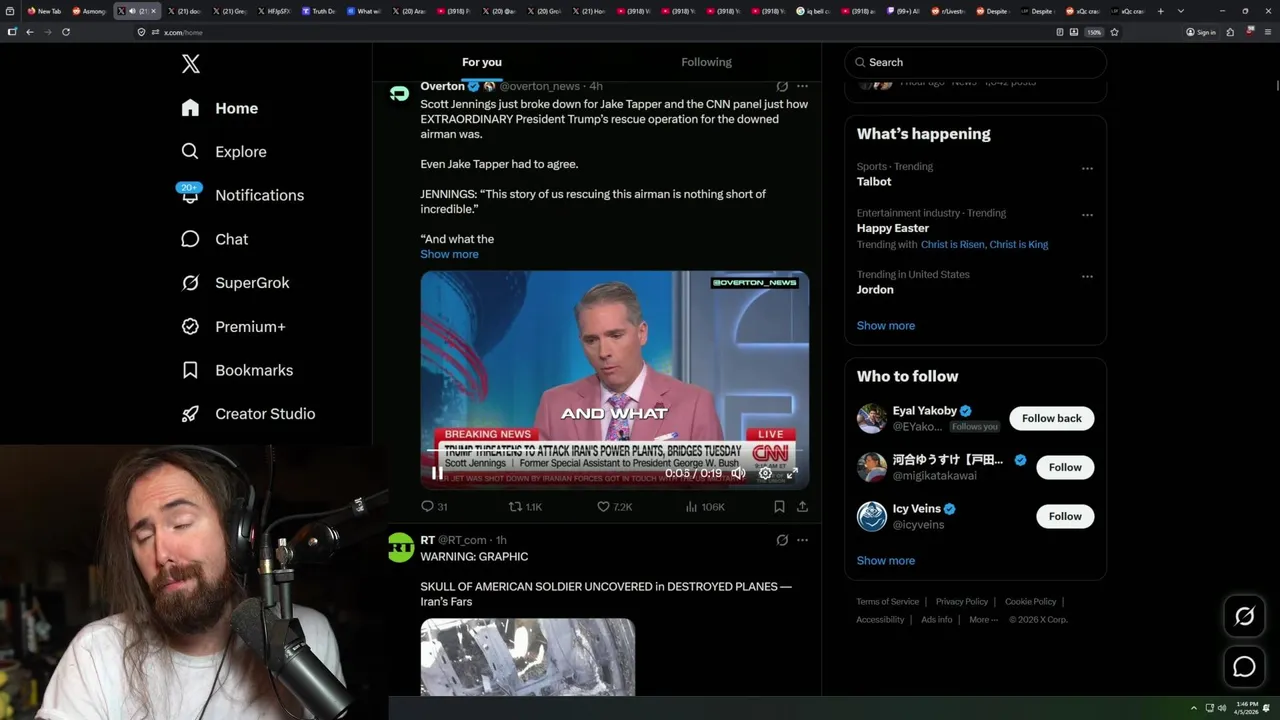Open Explore from the sidebar
1280x720 pixels.
[223, 152]
